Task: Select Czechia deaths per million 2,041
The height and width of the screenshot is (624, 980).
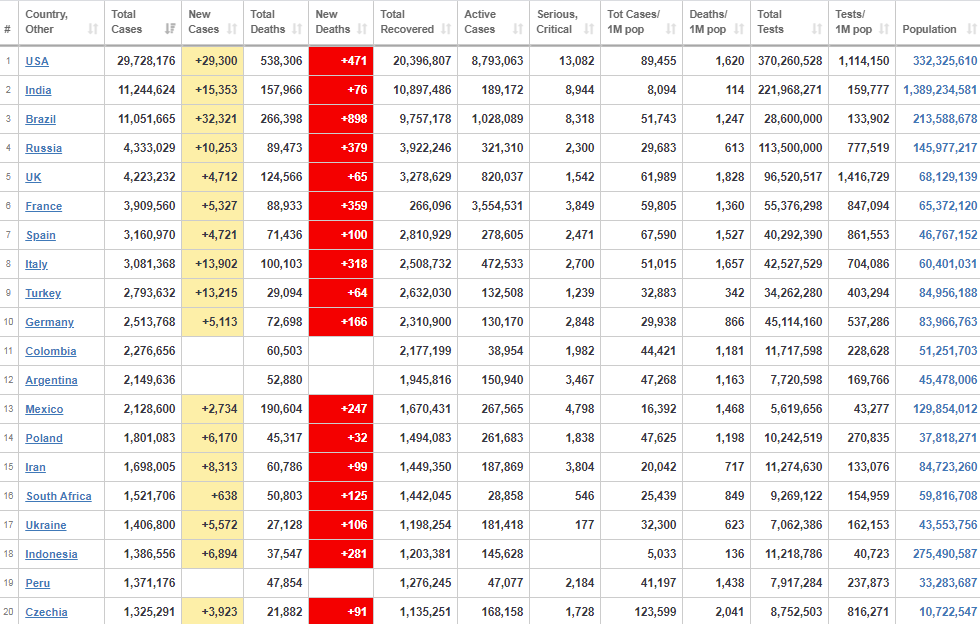Action: 730,612
